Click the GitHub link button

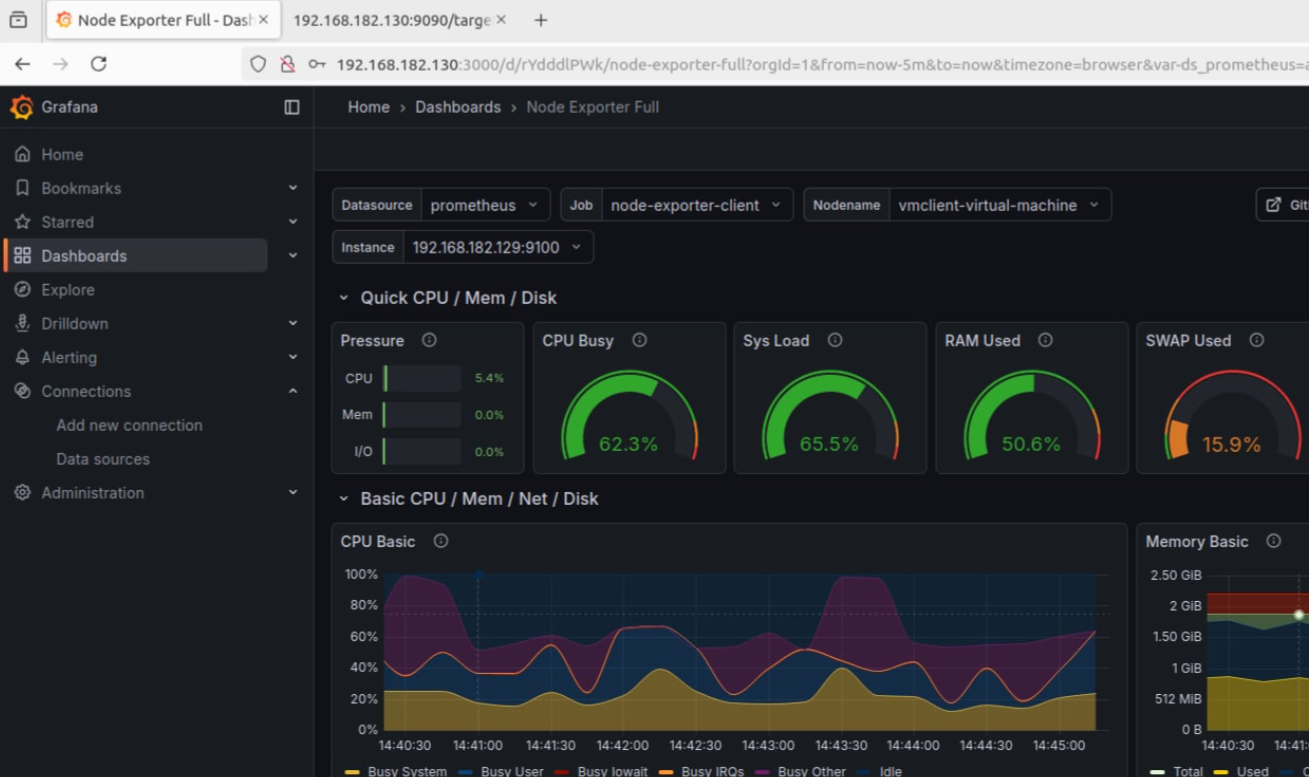(x=1283, y=205)
